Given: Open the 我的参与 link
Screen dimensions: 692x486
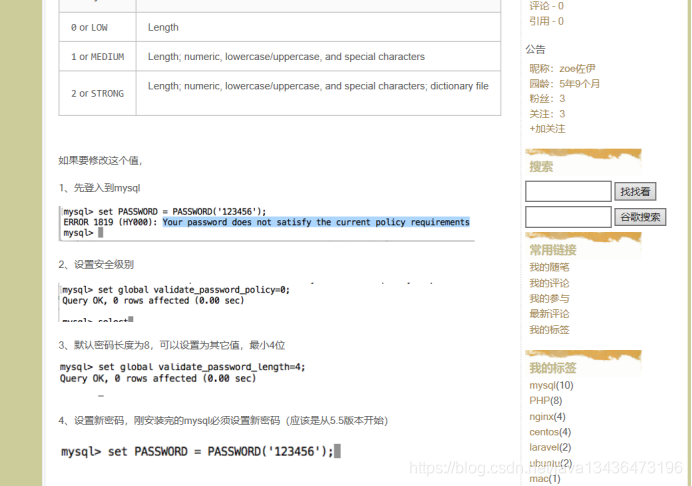Looking at the screenshot, I should coord(549,298).
